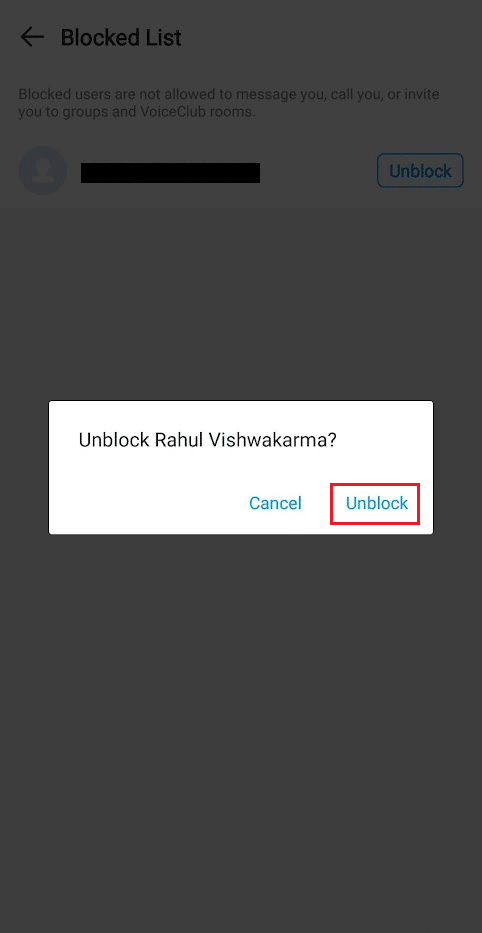Click the white confirmation dialog box

click(x=241, y=467)
